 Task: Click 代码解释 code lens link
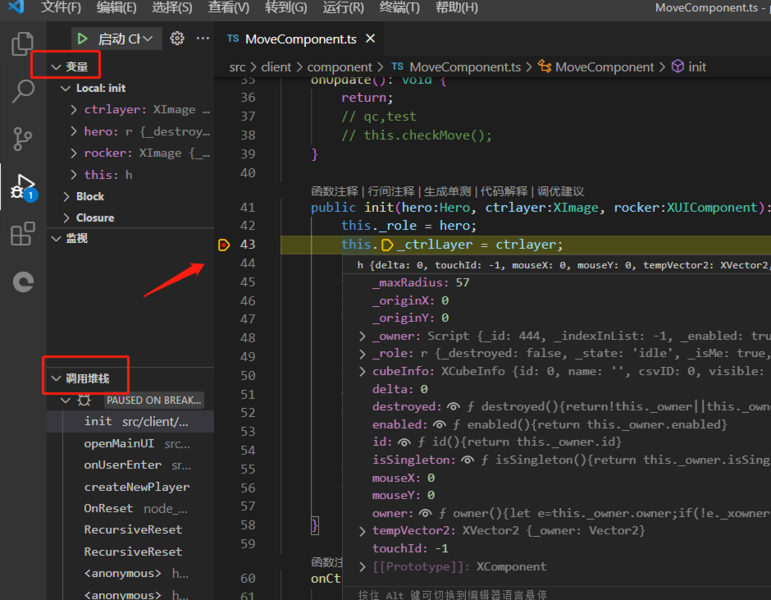[x=504, y=191]
